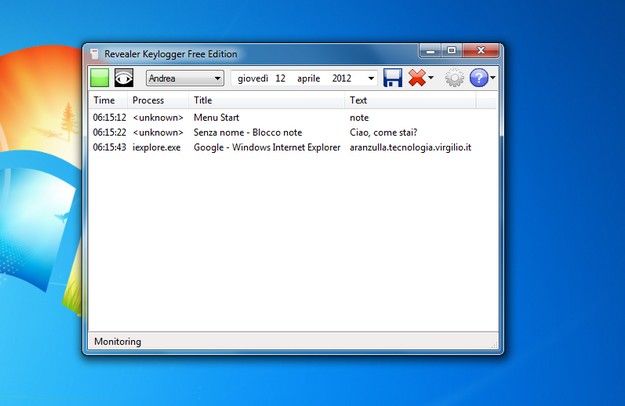Click the blue question mark help icon

point(479,78)
